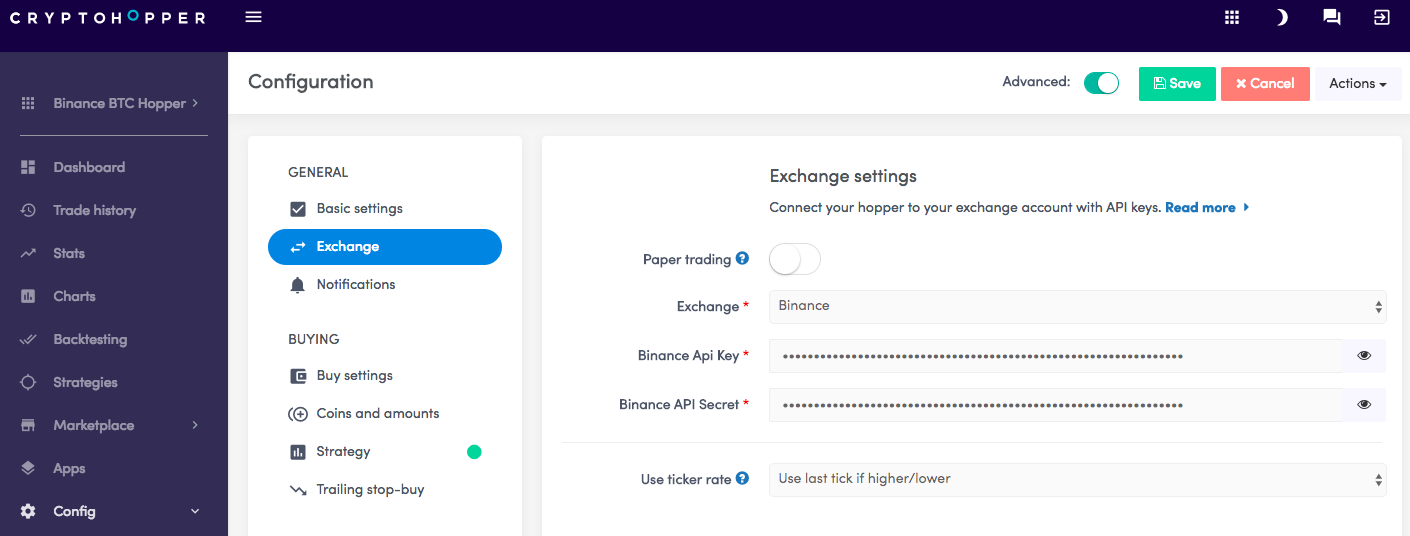
Task: Click the Dashboard sidebar icon
Action: tap(28, 167)
